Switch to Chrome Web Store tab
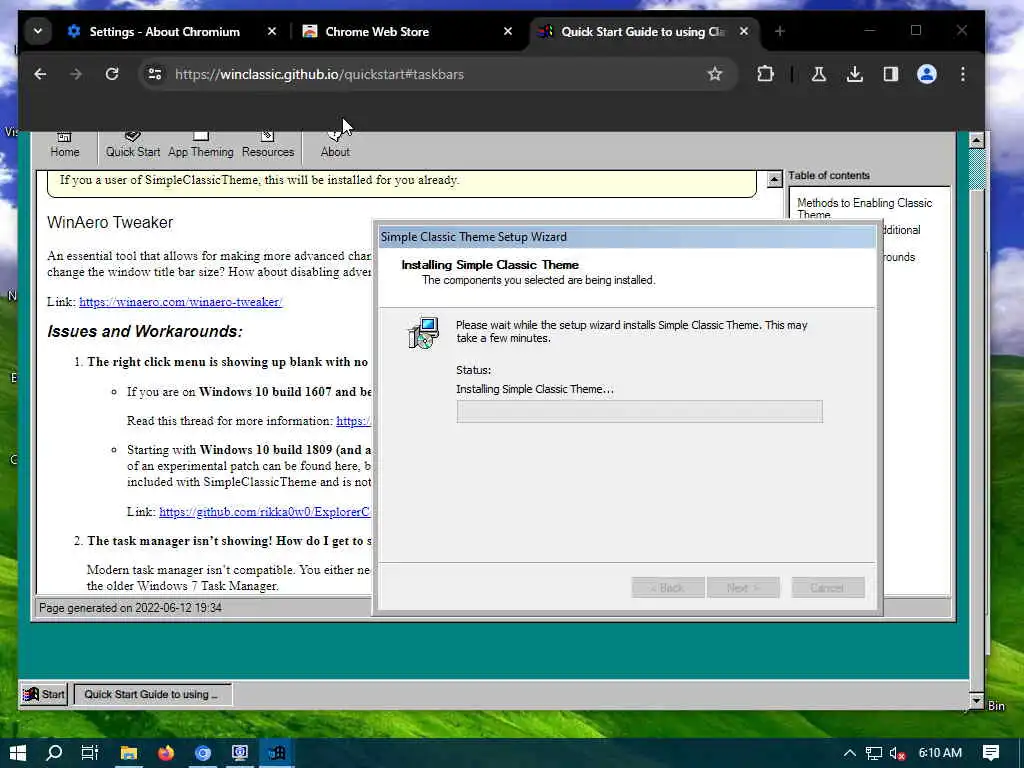This screenshot has height=768, width=1024. click(377, 31)
